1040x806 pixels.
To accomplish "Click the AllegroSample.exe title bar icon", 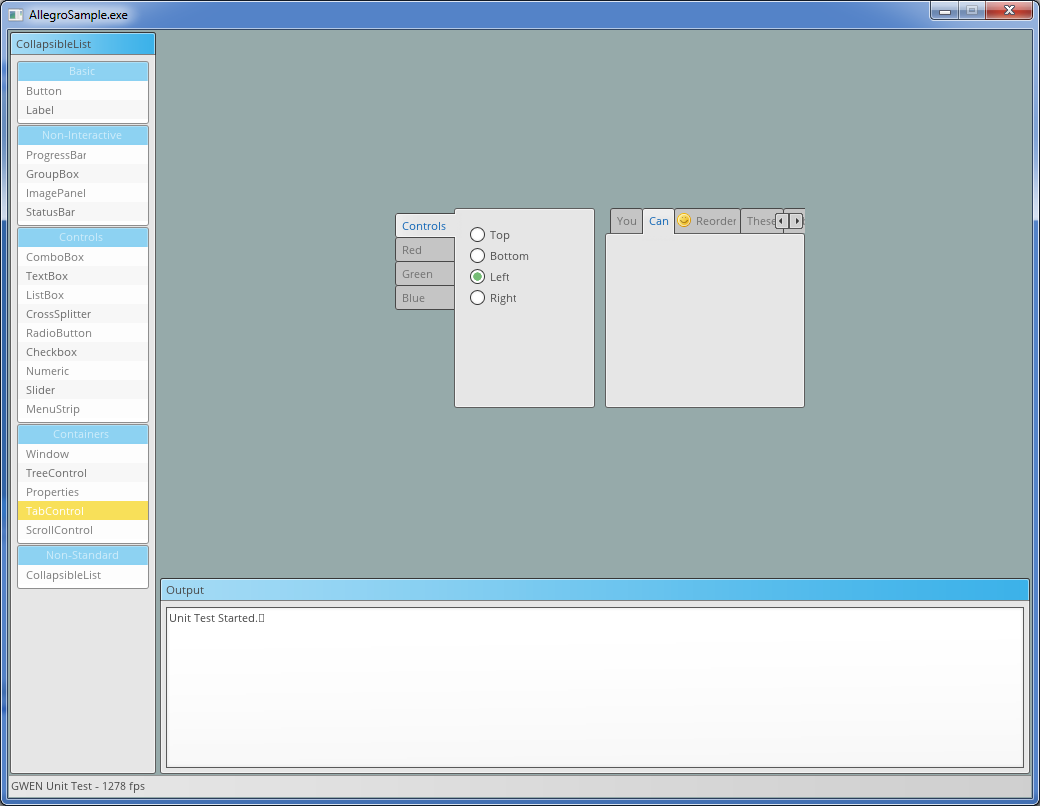I will tap(16, 15).
